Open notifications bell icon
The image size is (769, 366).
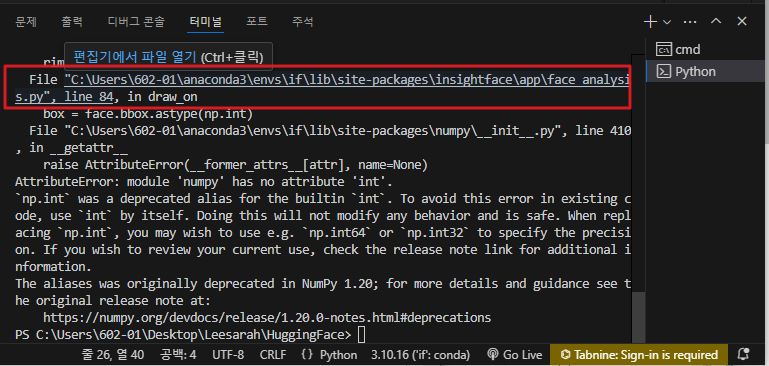[x=744, y=355]
